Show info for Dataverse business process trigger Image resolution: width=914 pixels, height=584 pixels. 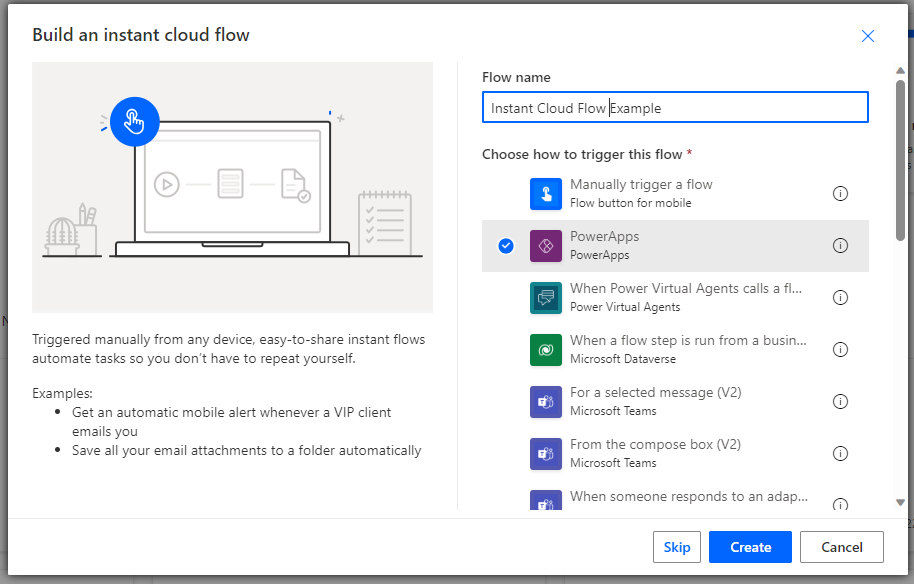click(840, 350)
